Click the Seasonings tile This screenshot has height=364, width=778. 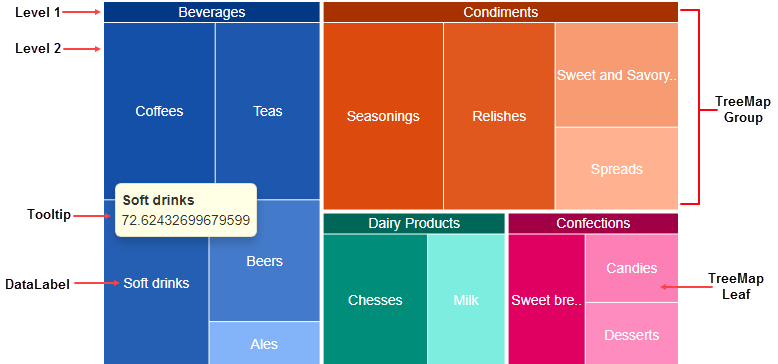383,116
